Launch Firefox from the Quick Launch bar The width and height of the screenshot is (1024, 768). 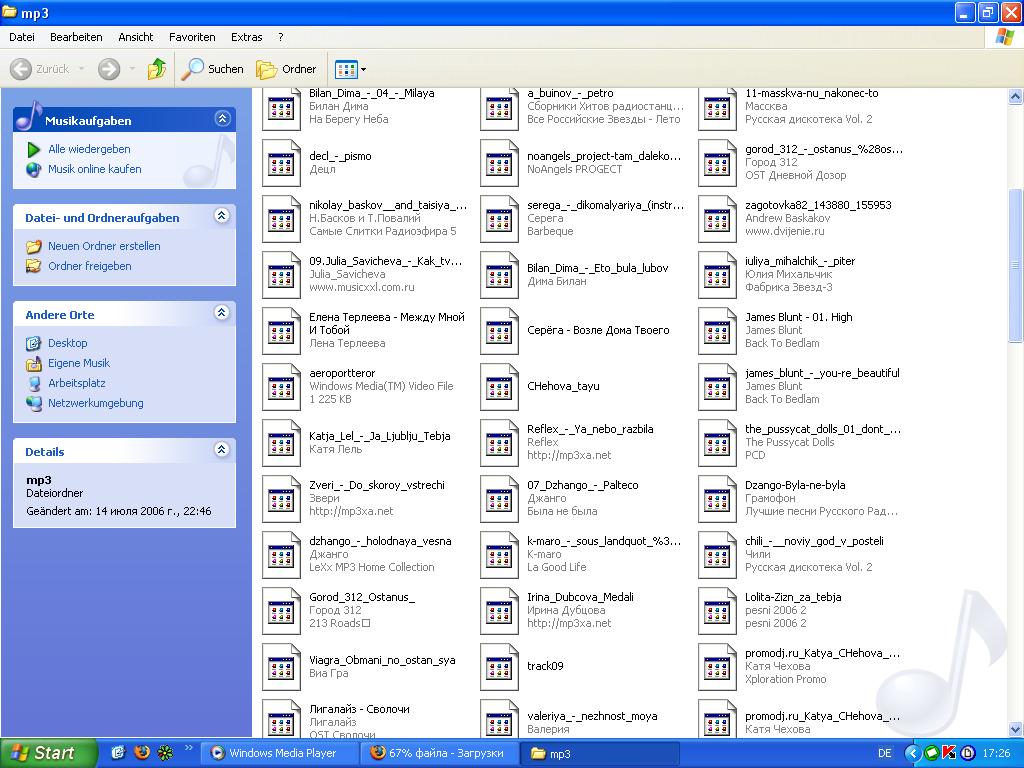point(141,752)
